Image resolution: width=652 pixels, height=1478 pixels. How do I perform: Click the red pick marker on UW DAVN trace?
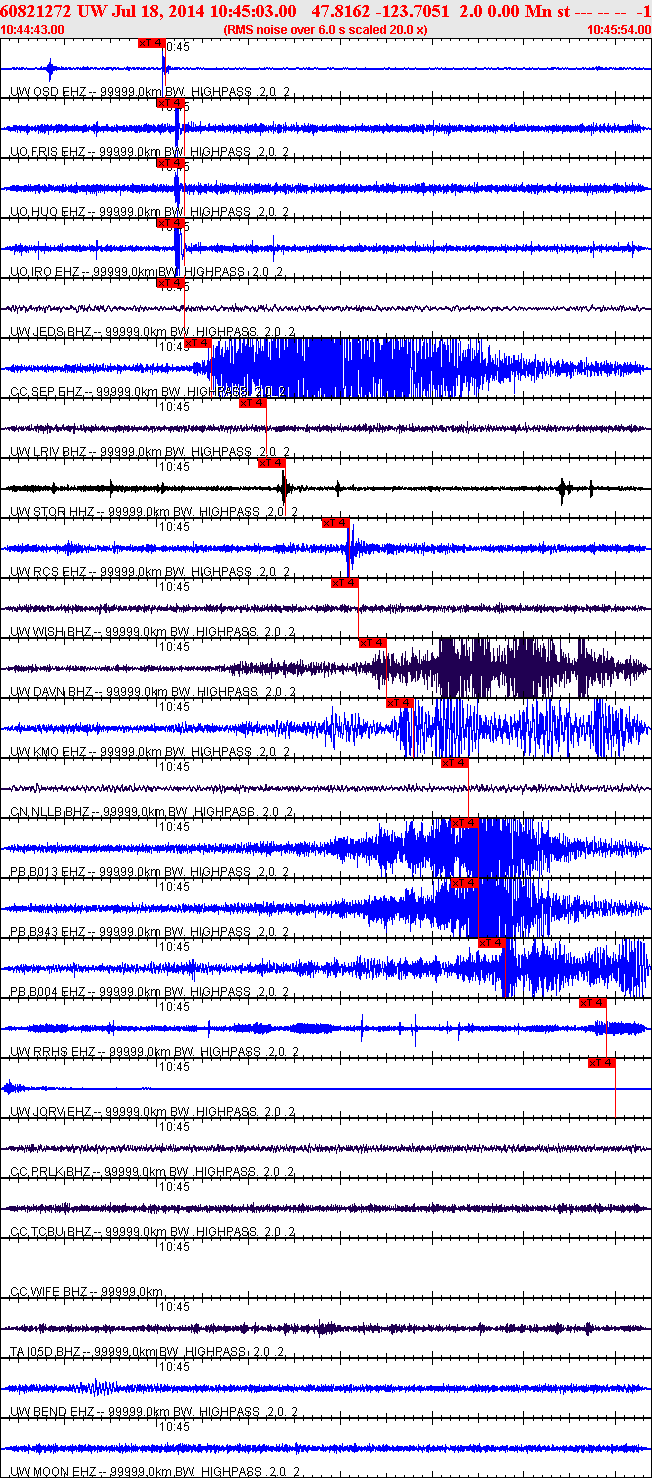tap(372, 643)
